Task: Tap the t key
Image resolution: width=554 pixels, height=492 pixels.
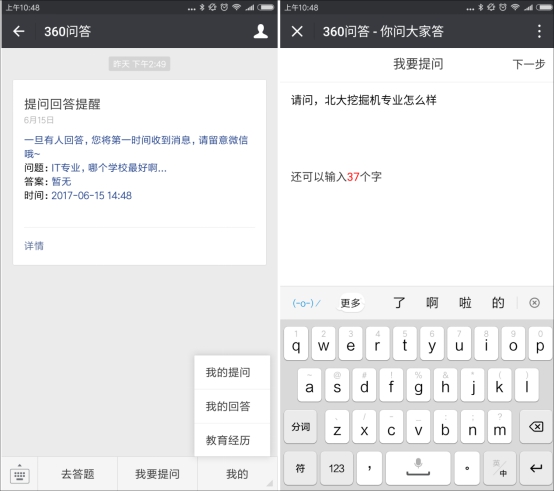Action: point(405,344)
